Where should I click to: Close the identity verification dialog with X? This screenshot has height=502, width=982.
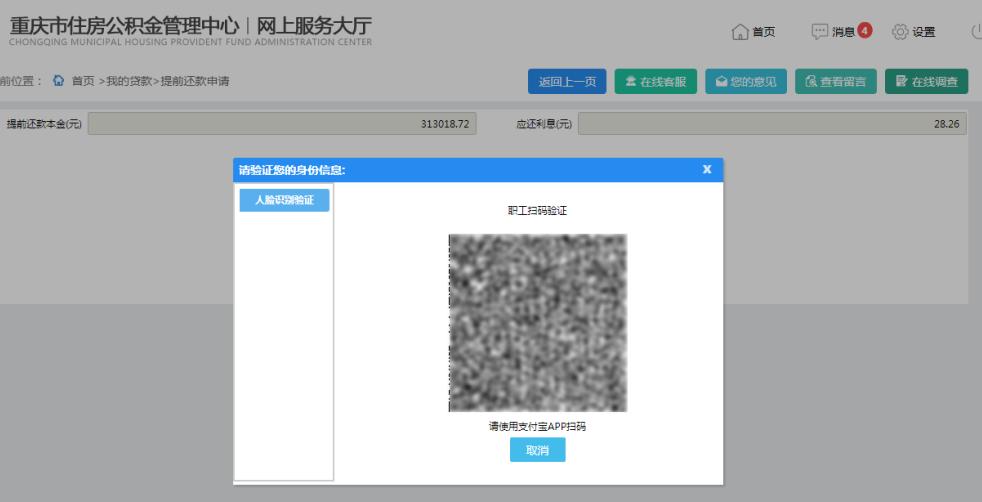pos(707,169)
